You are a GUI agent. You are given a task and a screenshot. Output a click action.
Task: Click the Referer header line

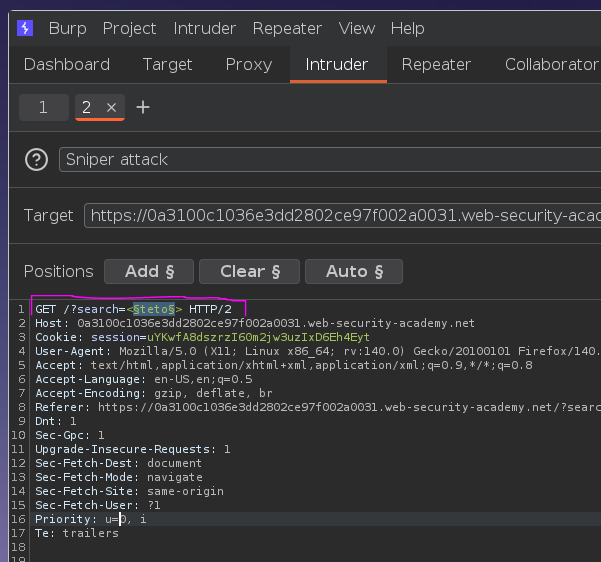pyautogui.click(x=317, y=407)
